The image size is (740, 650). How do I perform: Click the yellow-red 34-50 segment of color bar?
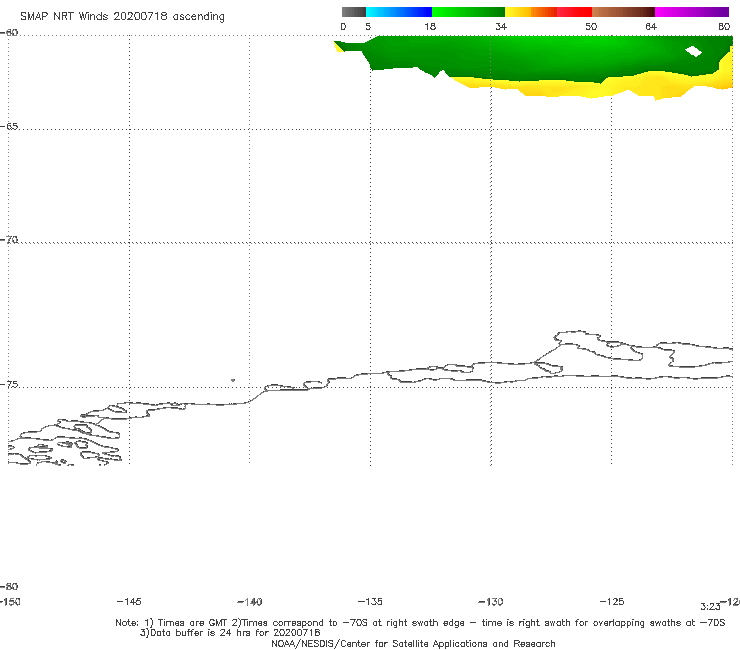[x=548, y=12]
